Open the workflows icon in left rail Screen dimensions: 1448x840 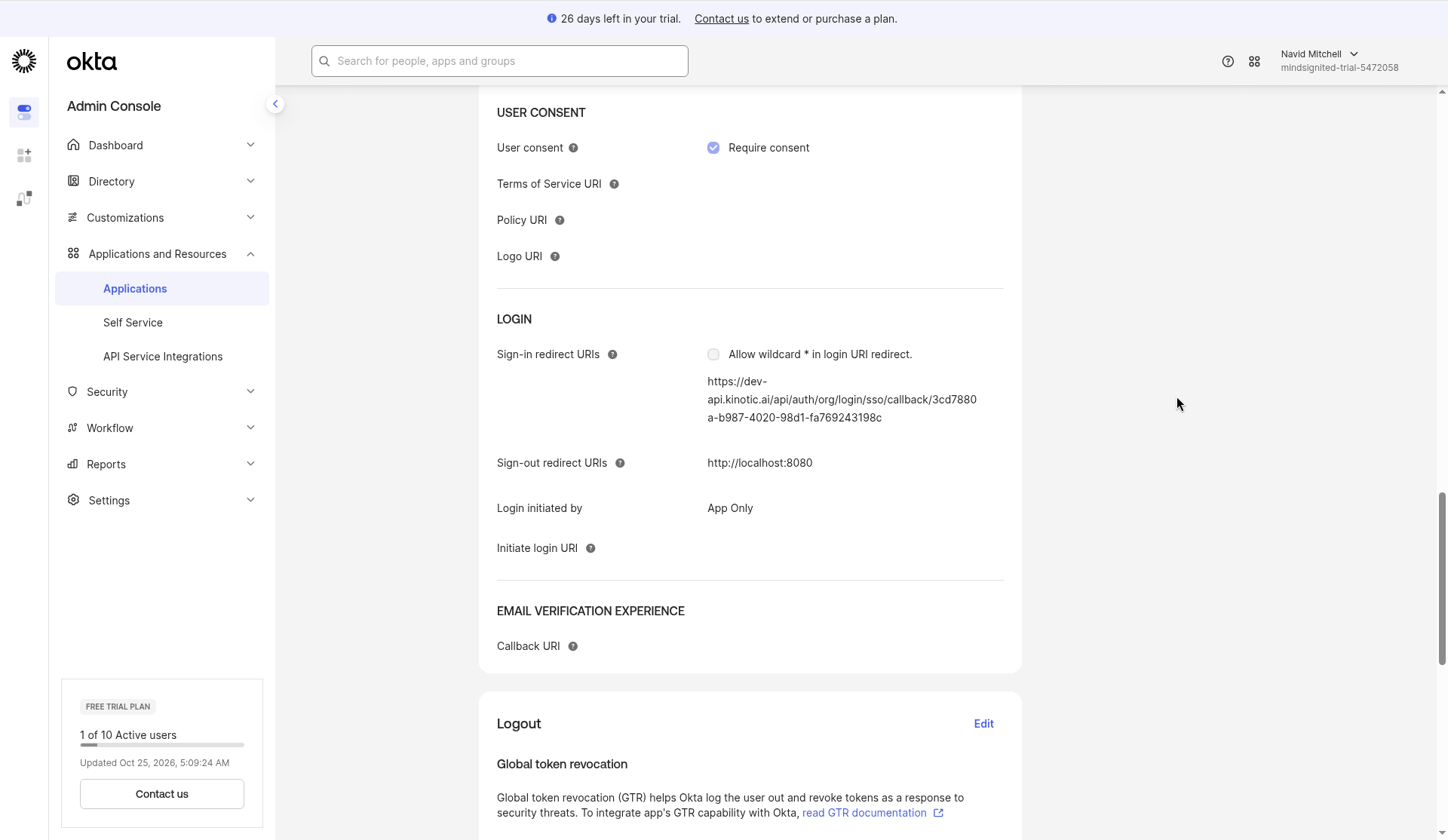24,198
